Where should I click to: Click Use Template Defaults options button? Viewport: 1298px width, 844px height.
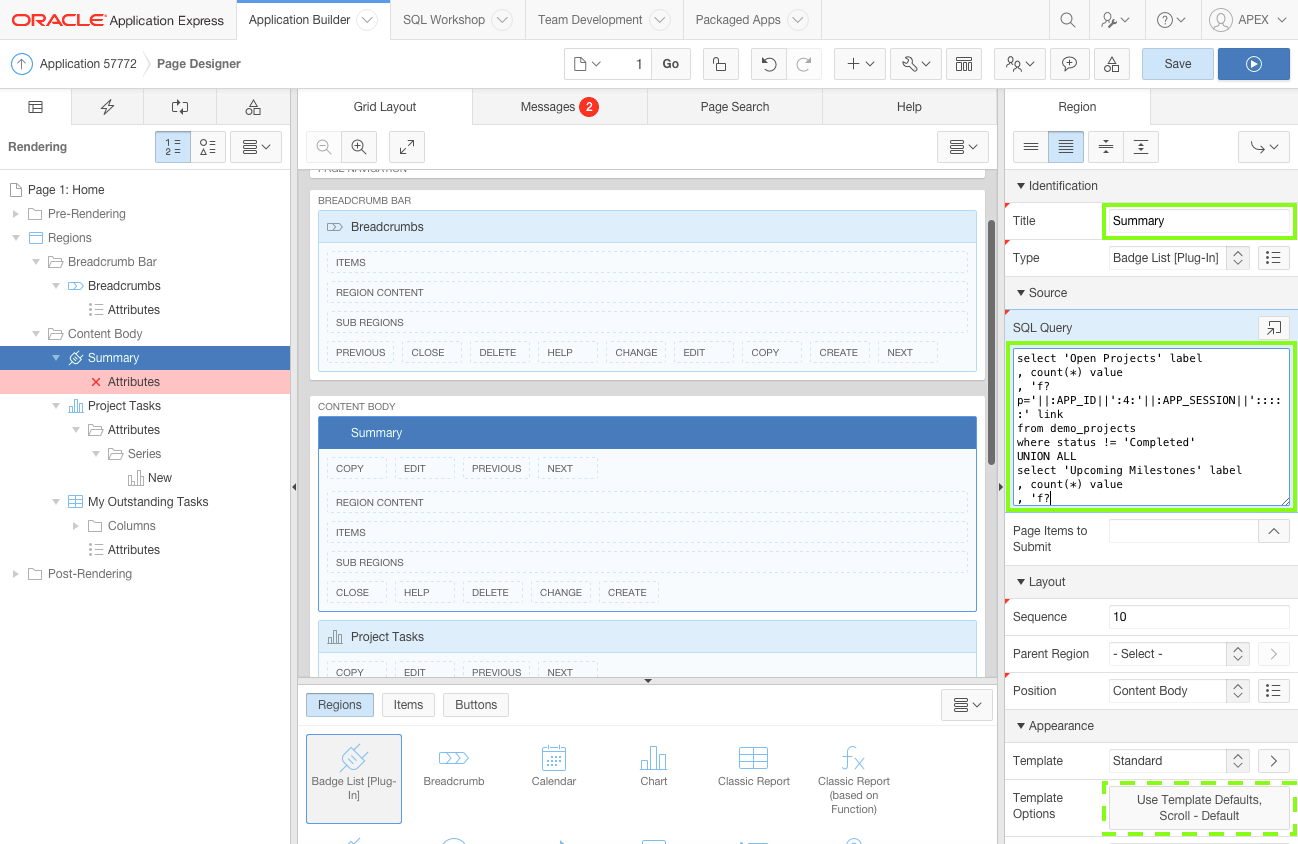pyautogui.click(x=1198, y=807)
